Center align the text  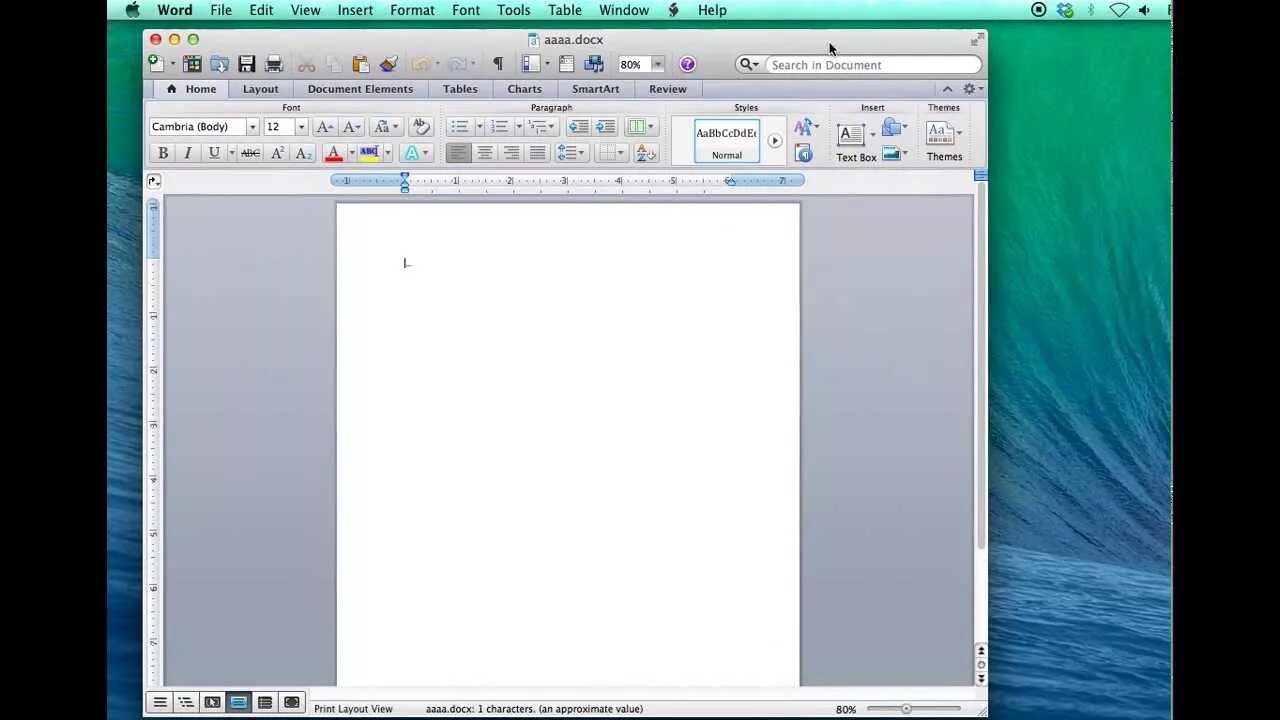coord(485,153)
